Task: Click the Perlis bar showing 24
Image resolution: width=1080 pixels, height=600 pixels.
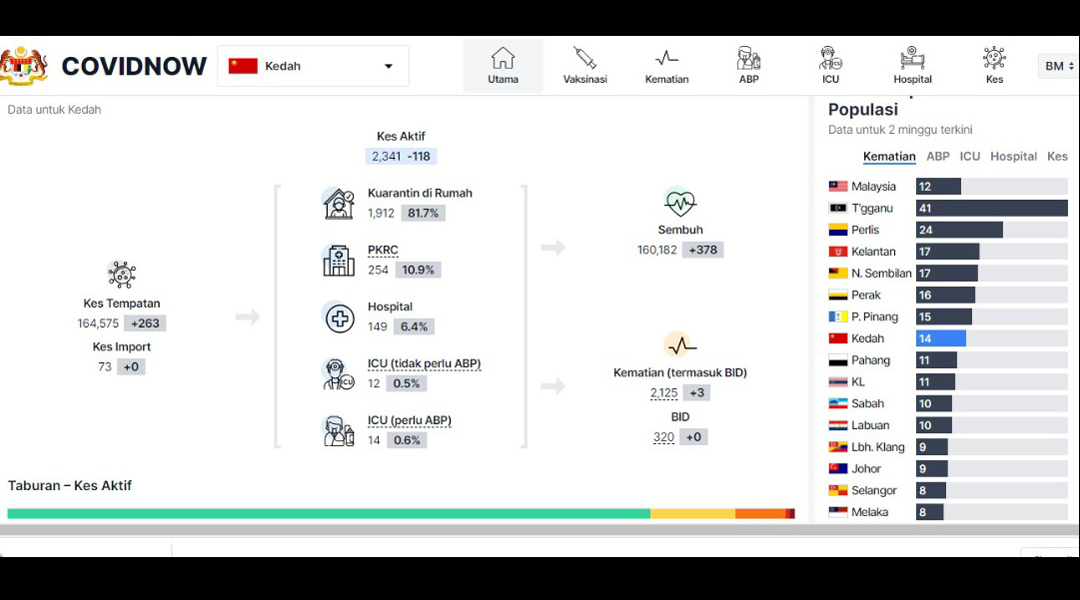Action: (x=959, y=230)
